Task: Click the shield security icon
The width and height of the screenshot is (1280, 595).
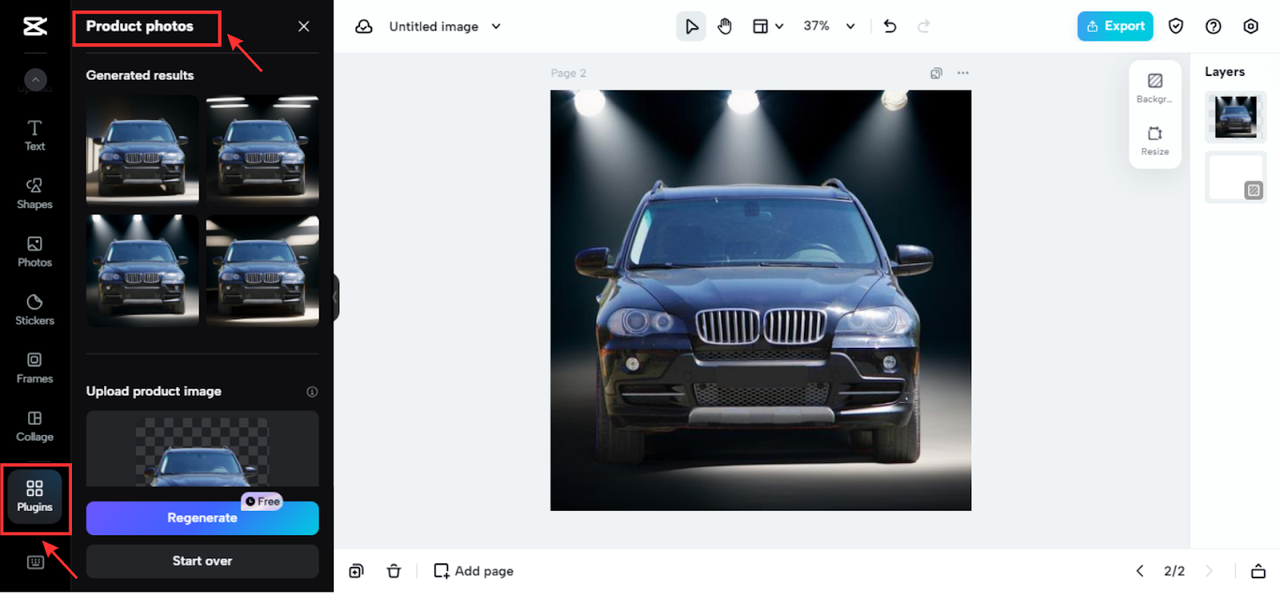Action: [1177, 26]
